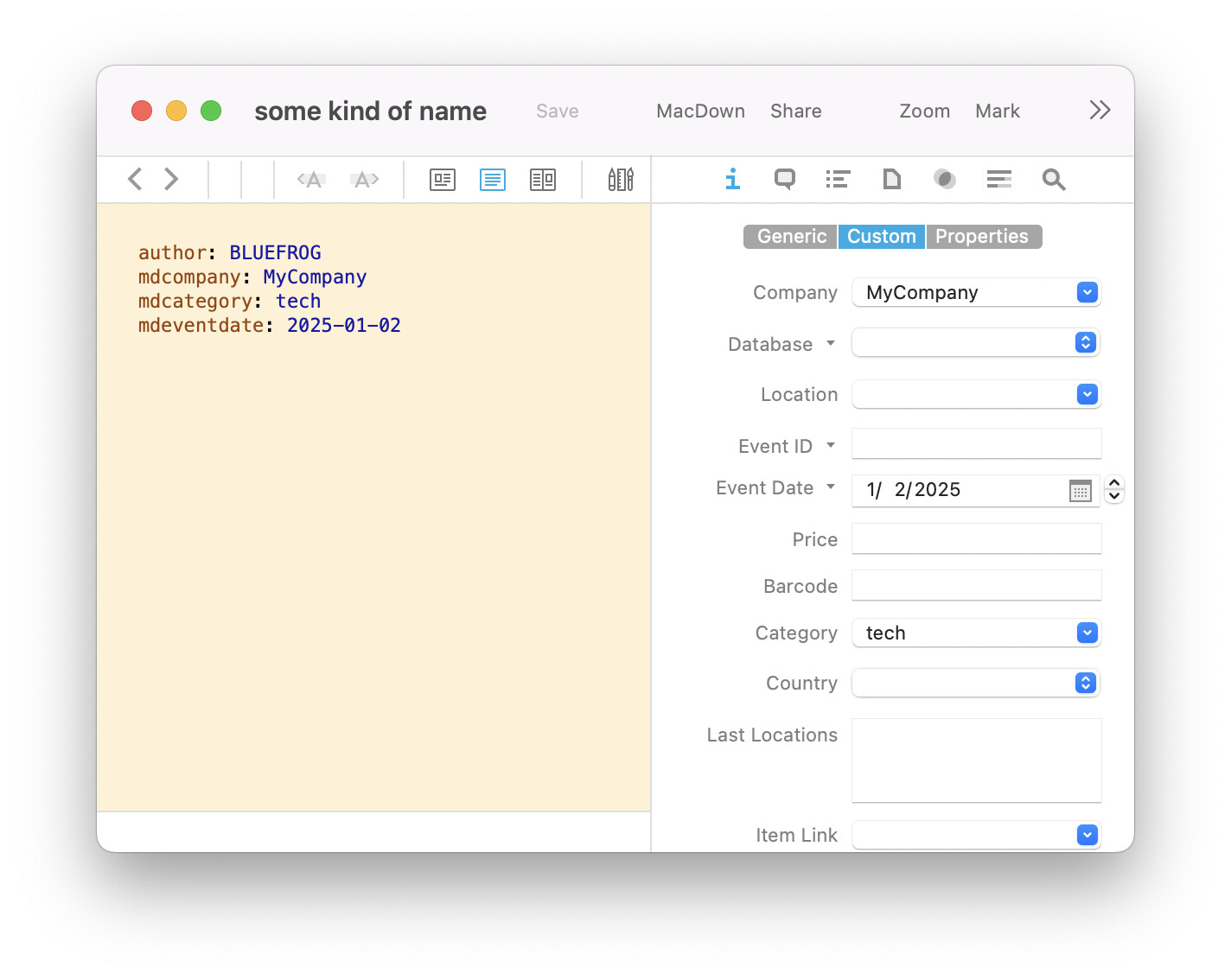Open the Search magnifier inspector
The image size is (1231, 980).
coord(1054,179)
